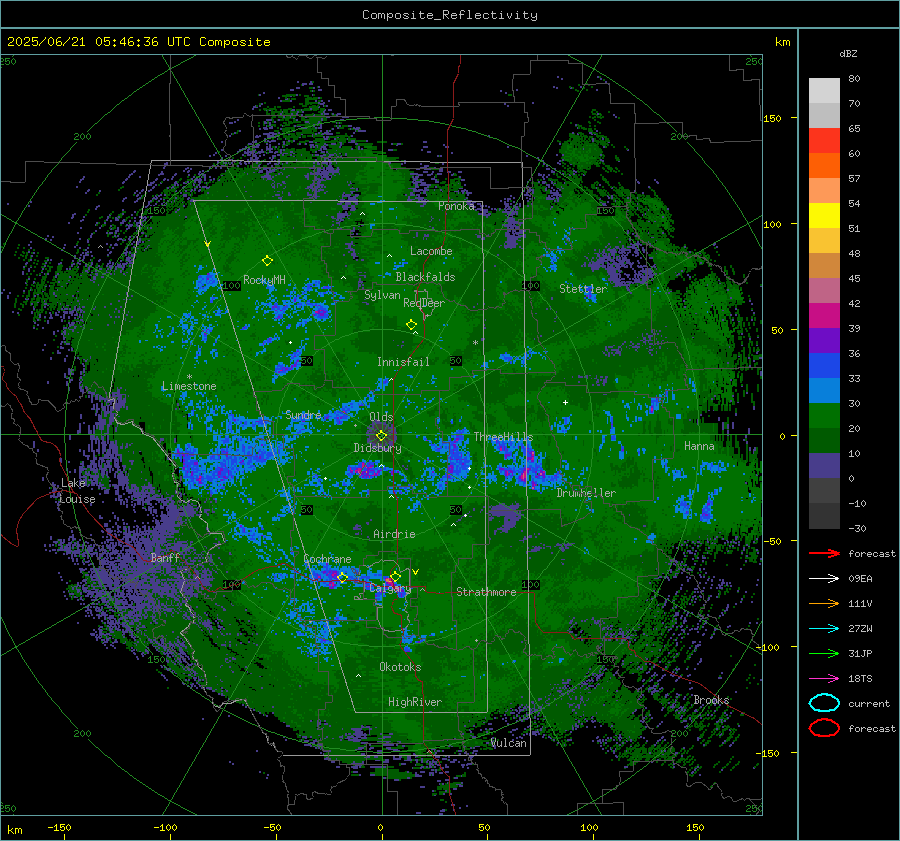Click the lightest gray 80 dBZ swatch
Screen dimensions: 900x841
(x=824, y=90)
